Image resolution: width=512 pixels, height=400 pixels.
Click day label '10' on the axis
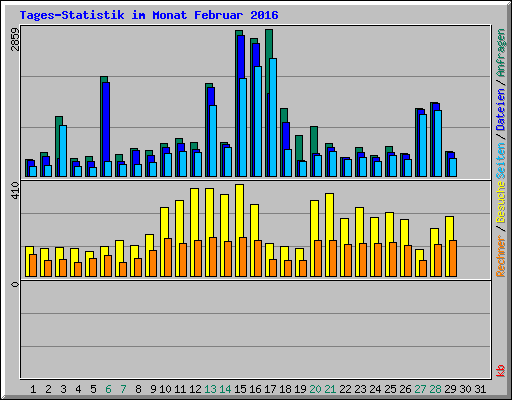165,389
